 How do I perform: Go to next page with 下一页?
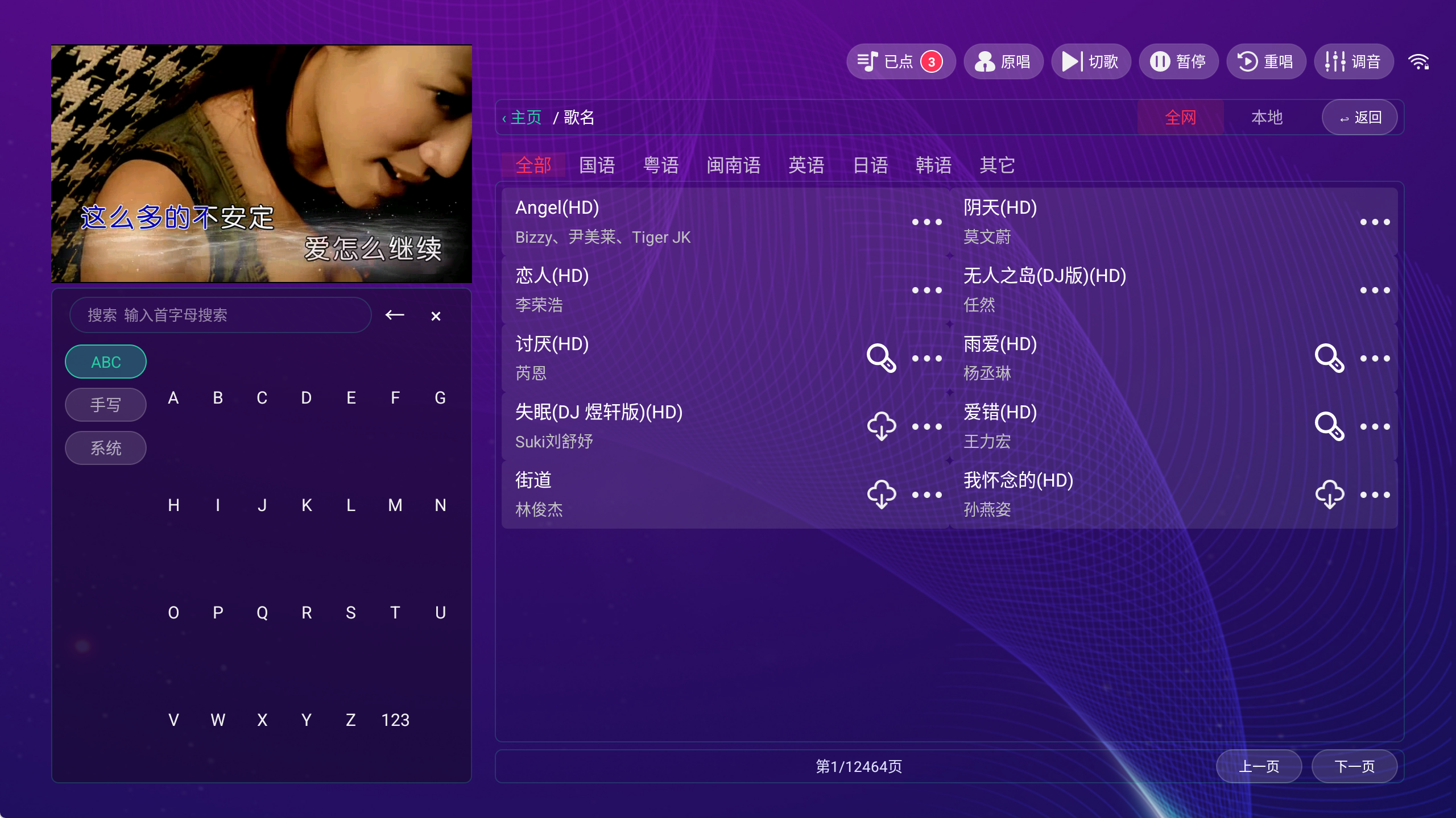(1355, 766)
